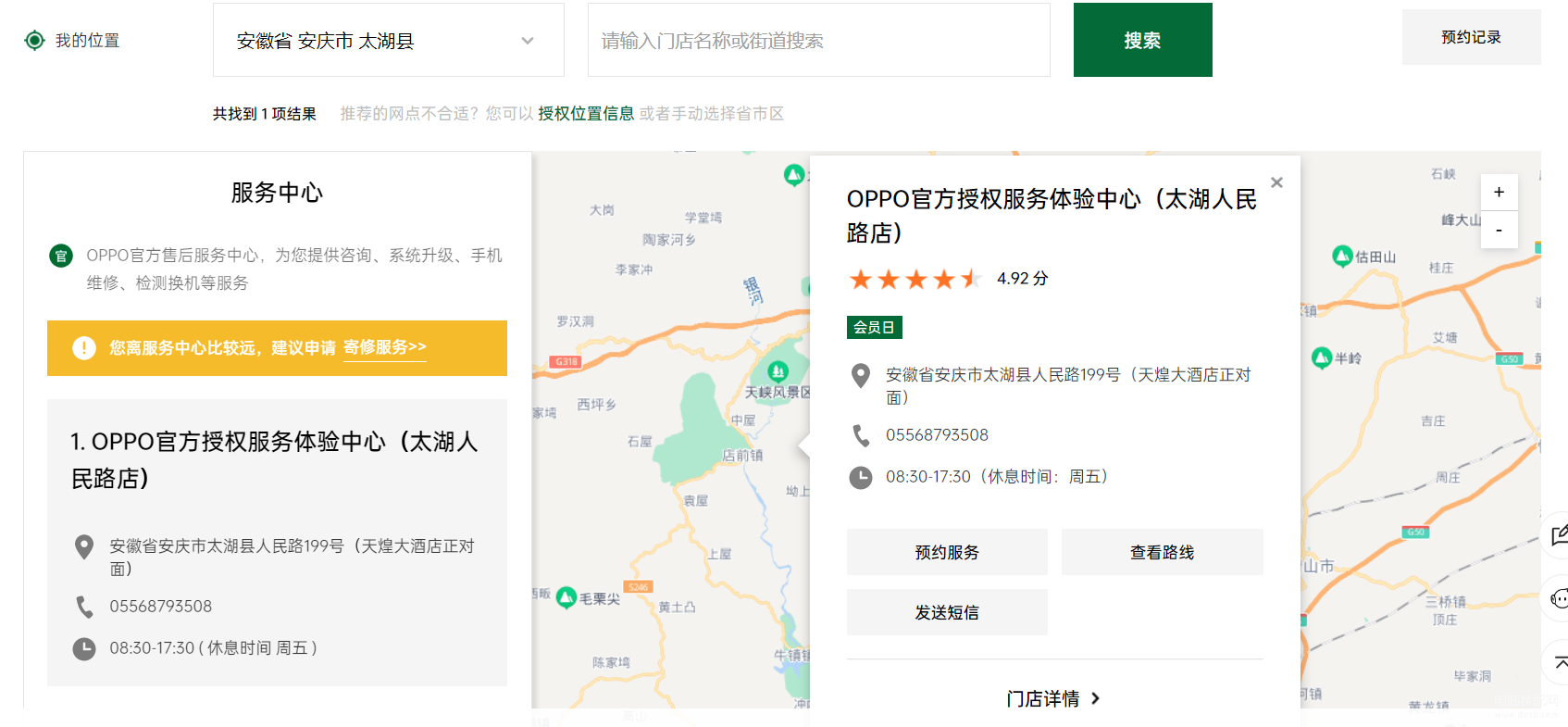Expand 门店详情 store details
1568x727 pixels.
click(1053, 698)
